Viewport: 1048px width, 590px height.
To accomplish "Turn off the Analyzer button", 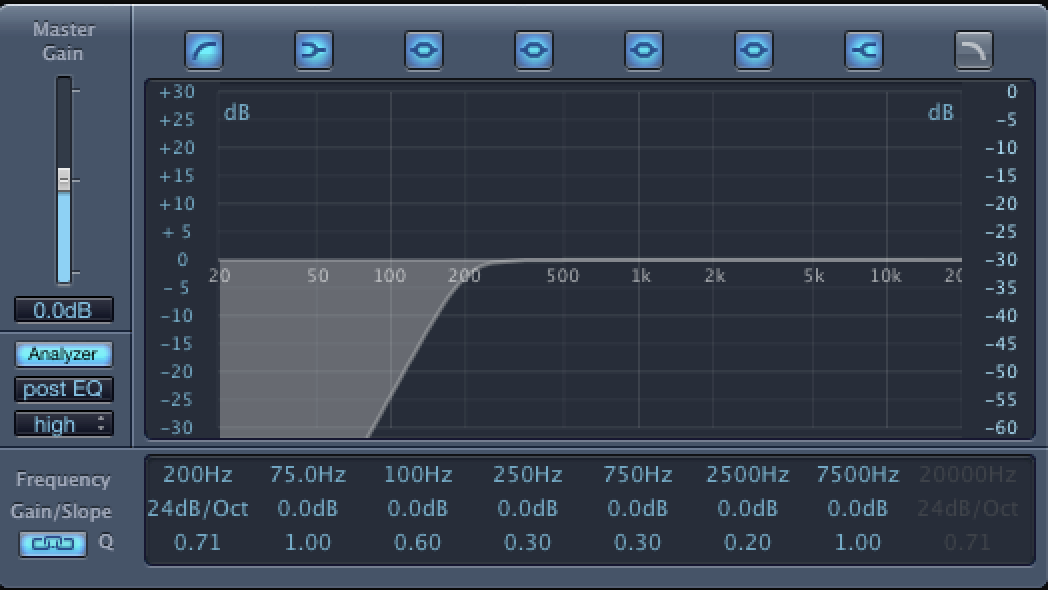I will click(x=63, y=354).
